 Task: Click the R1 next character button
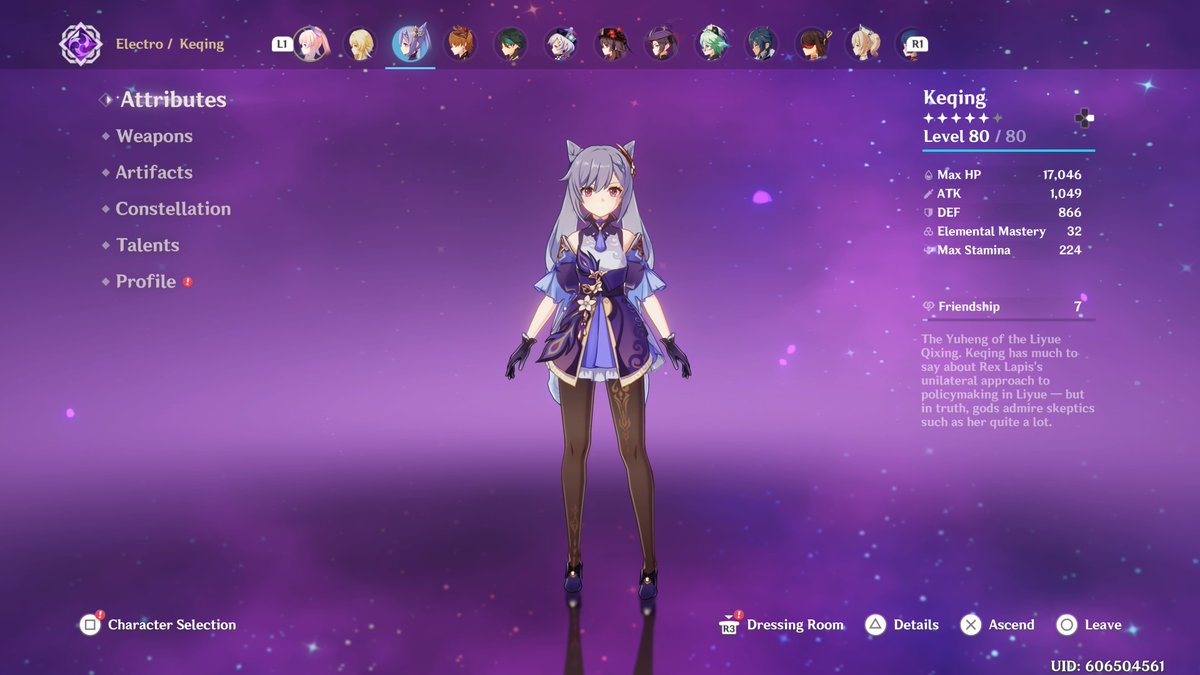pos(916,44)
